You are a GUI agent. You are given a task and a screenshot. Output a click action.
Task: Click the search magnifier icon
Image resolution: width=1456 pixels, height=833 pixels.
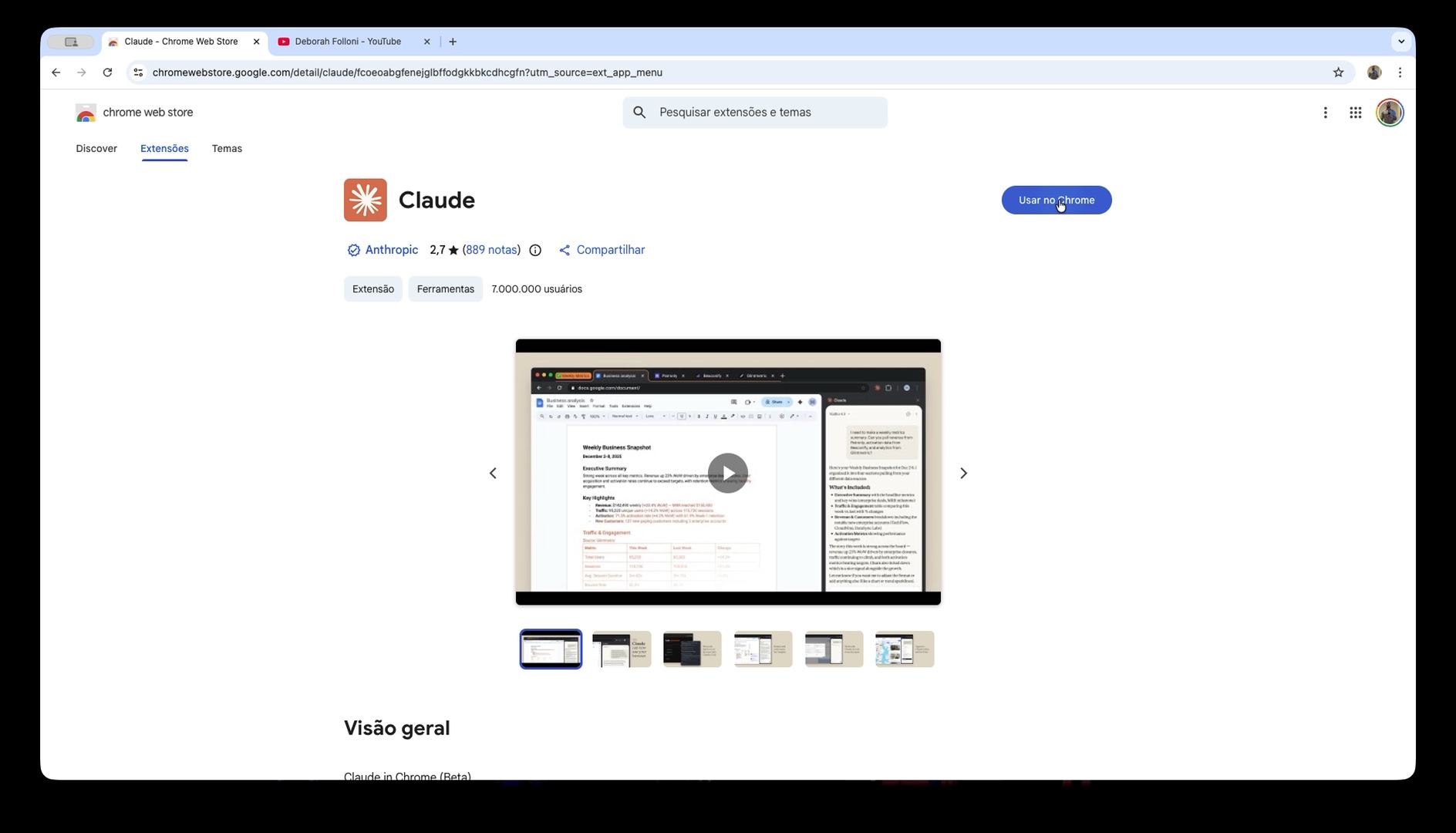point(639,113)
